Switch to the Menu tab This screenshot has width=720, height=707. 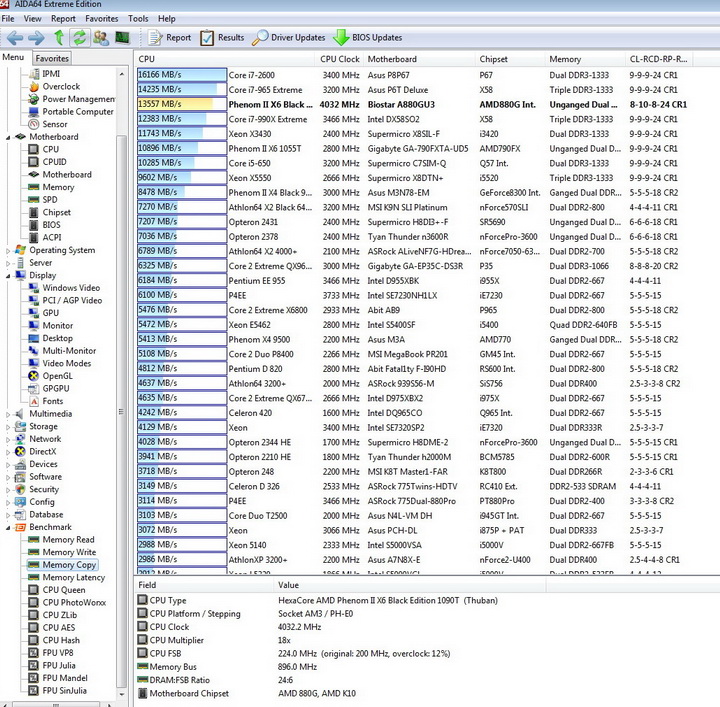(13, 57)
